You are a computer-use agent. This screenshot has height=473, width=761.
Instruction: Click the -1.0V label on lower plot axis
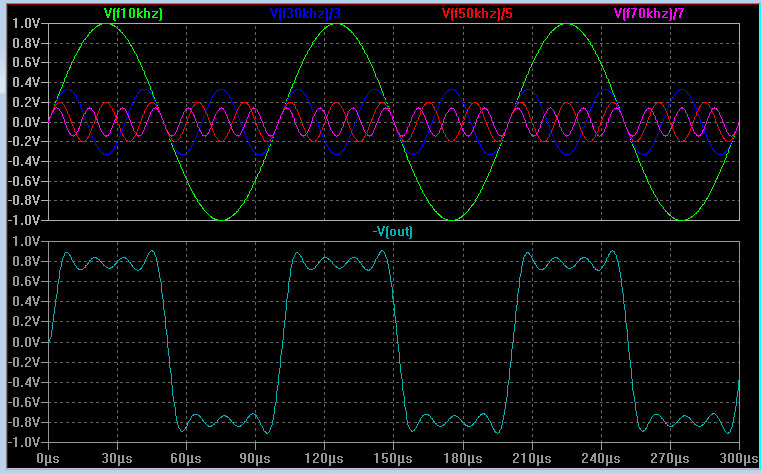23,442
